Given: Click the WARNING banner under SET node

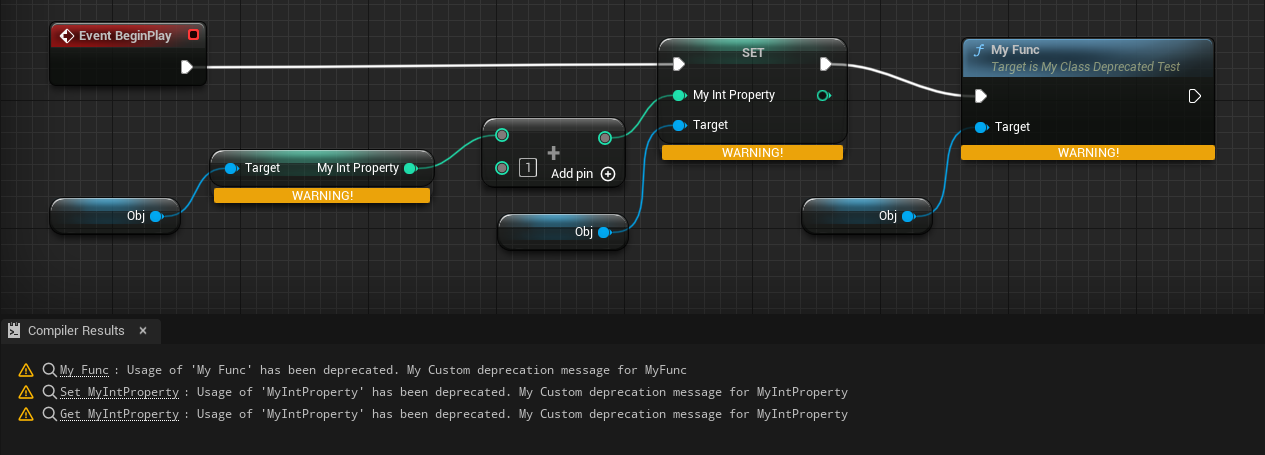Looking at the screenshot, I should tap(752, 152).
